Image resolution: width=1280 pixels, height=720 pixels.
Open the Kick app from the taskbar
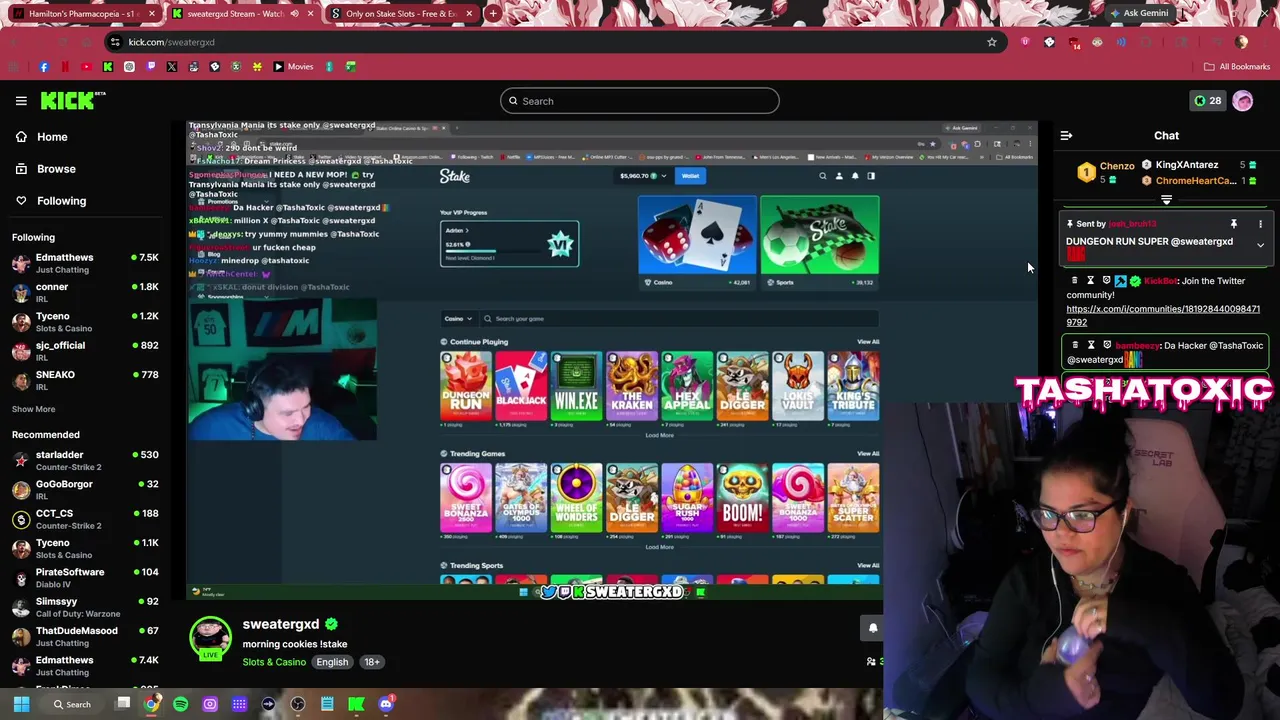[x=356, y=704]
